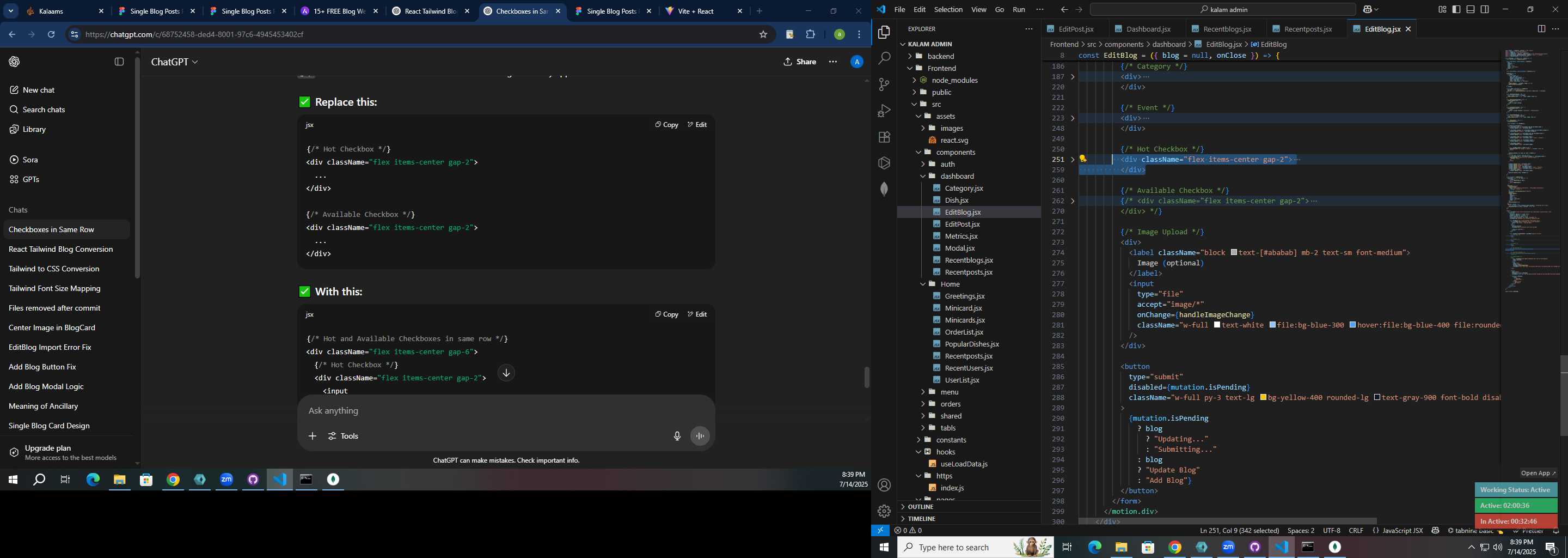Open Chrome tab search dropdown arrow

tap(11, 11)
